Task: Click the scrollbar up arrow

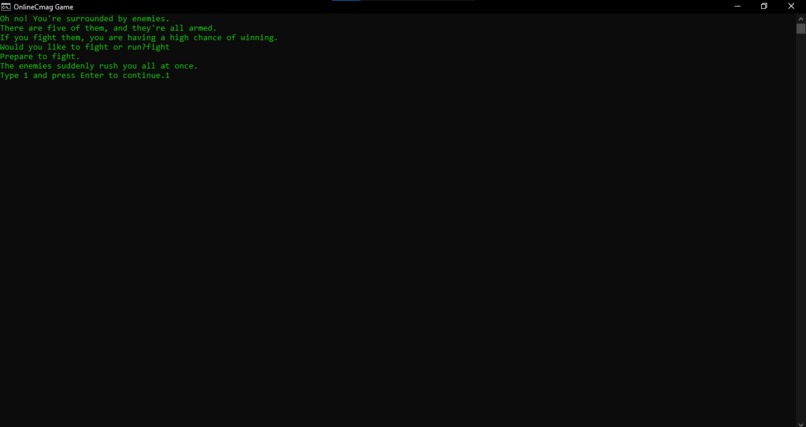Action: (x=801, y=18)
